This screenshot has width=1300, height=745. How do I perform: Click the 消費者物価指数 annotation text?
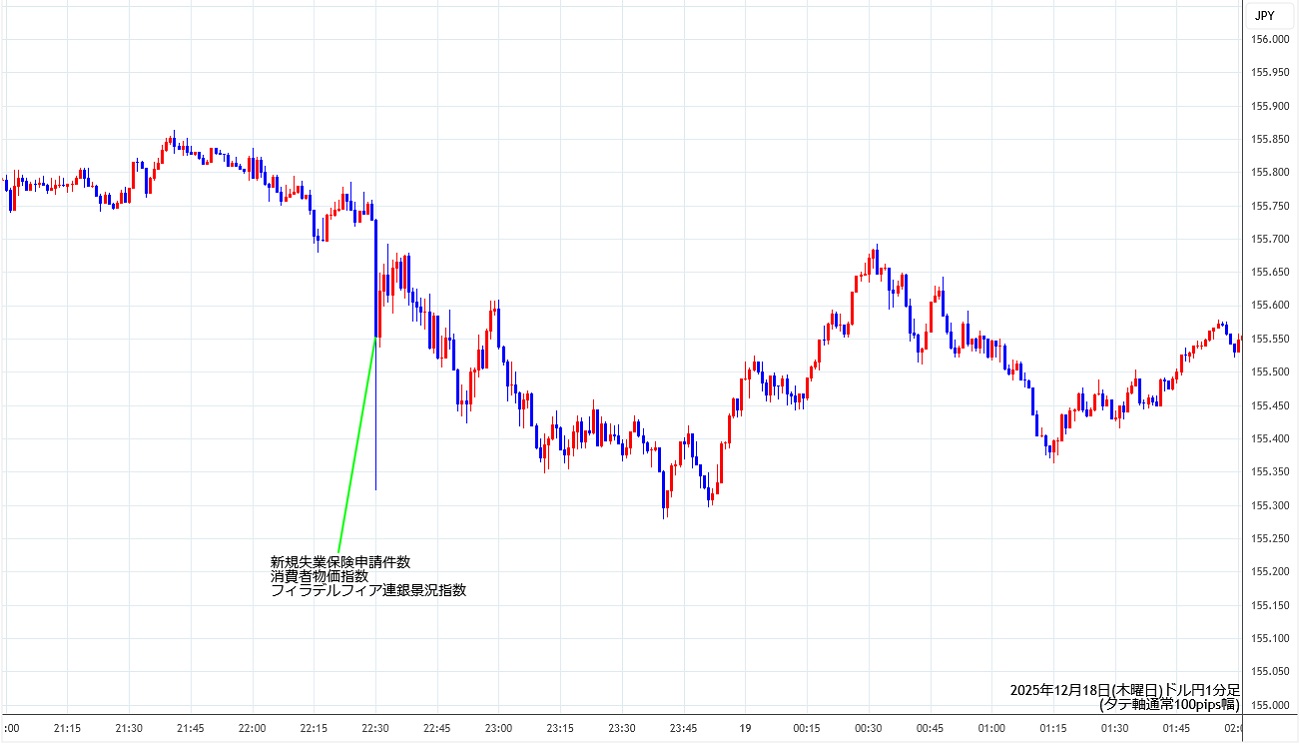coord(319,576)
